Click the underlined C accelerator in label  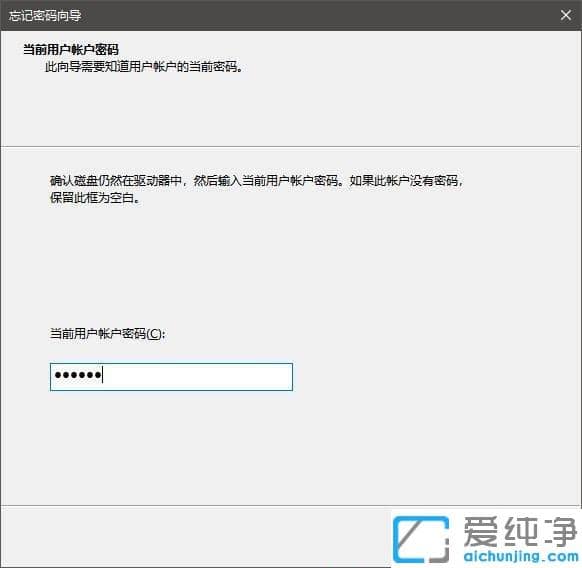click(154, 334)
